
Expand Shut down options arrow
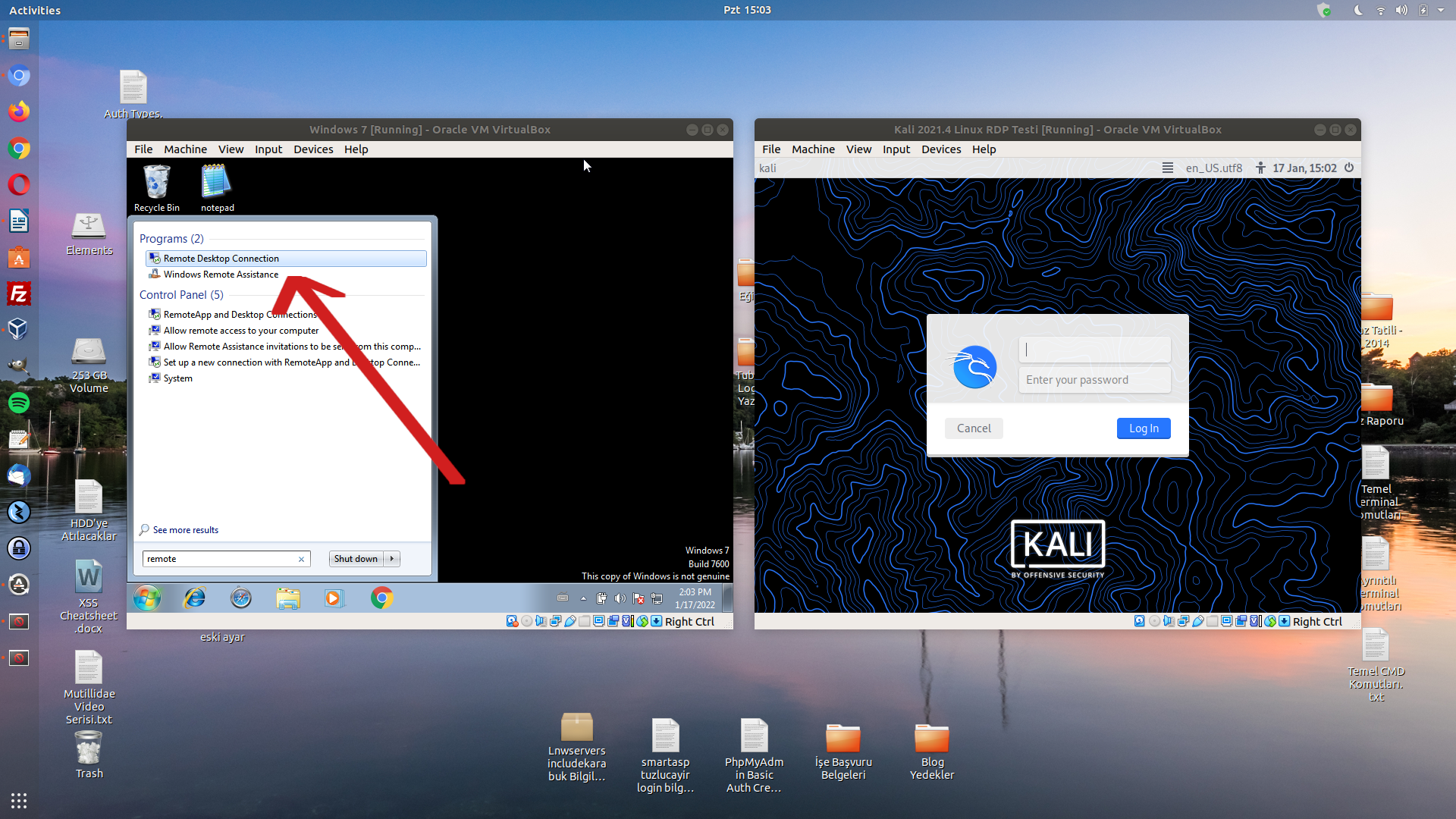coord(392,559)
